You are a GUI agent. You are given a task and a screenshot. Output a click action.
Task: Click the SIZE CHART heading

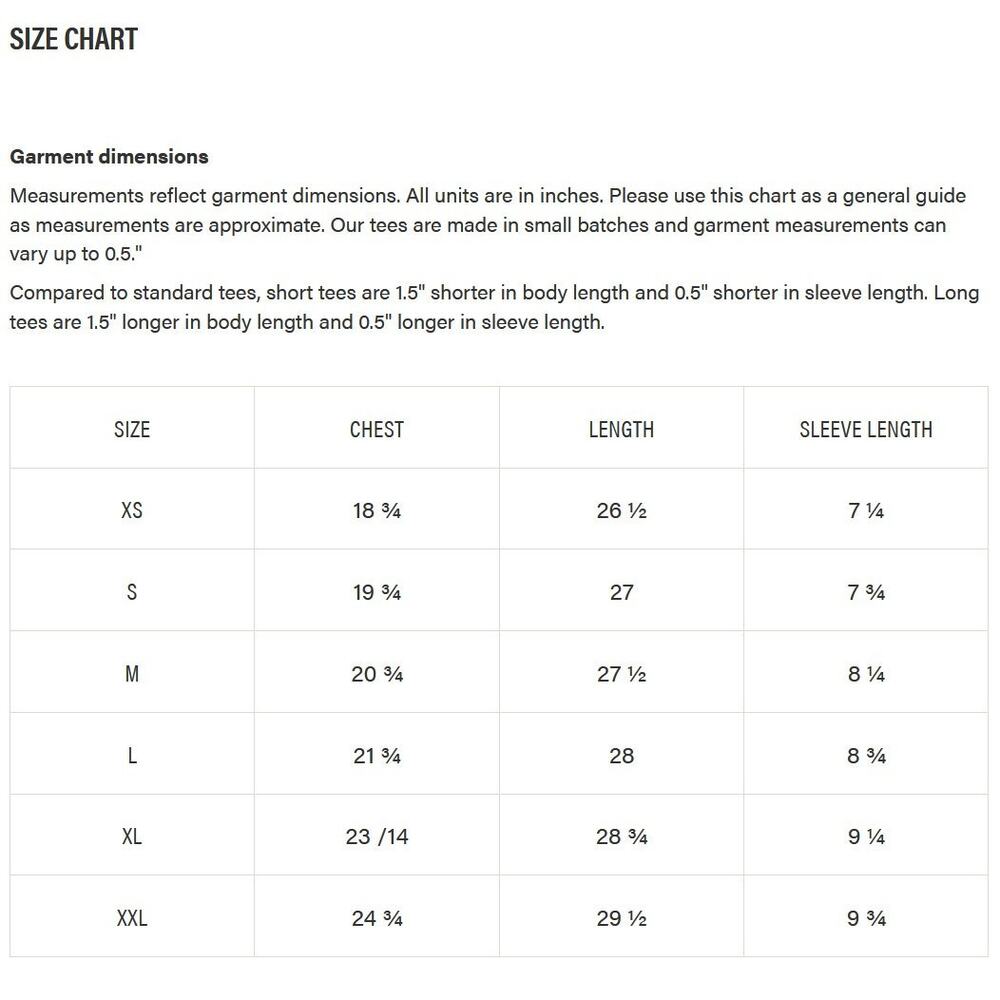(x=74, y=39)
